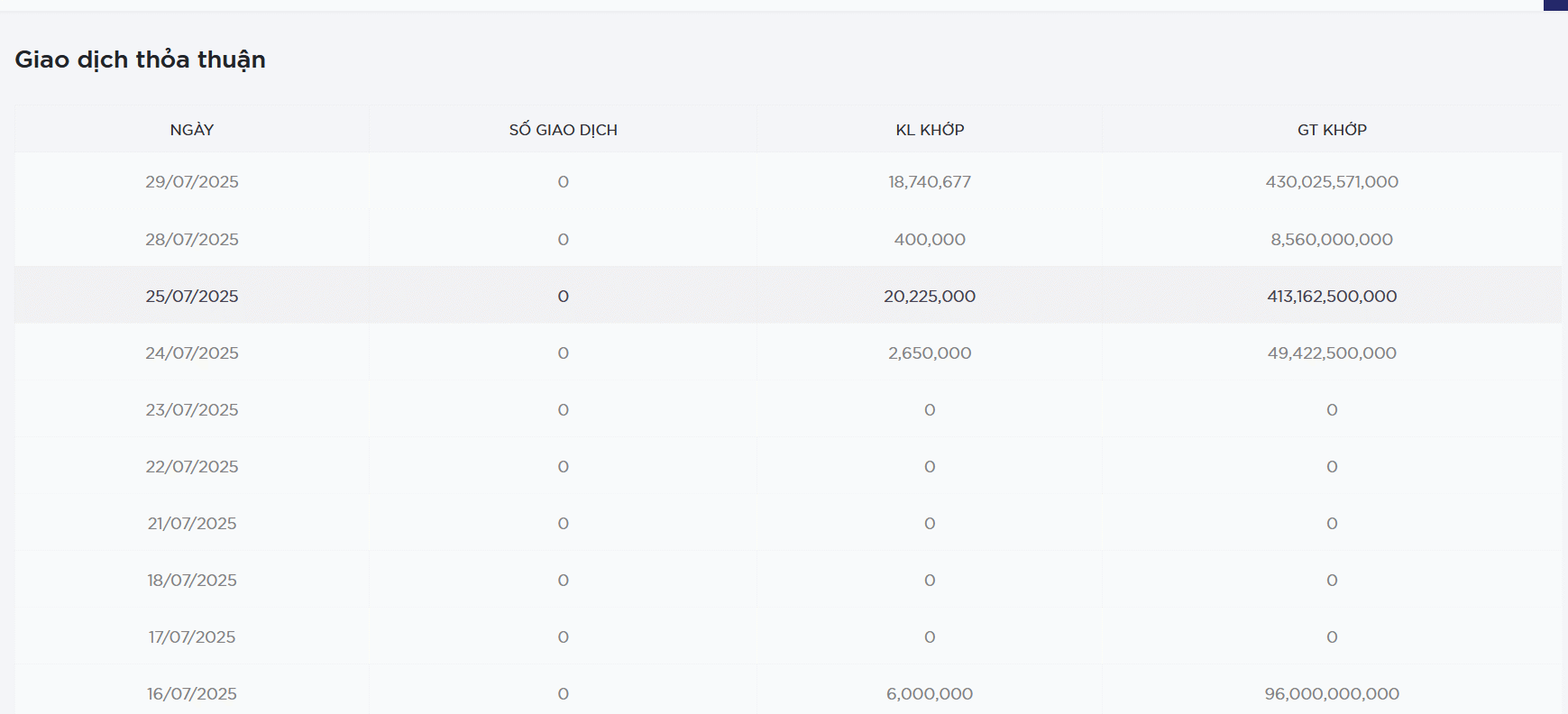Select the 28/07/2025 date cell

pos(192,240)
